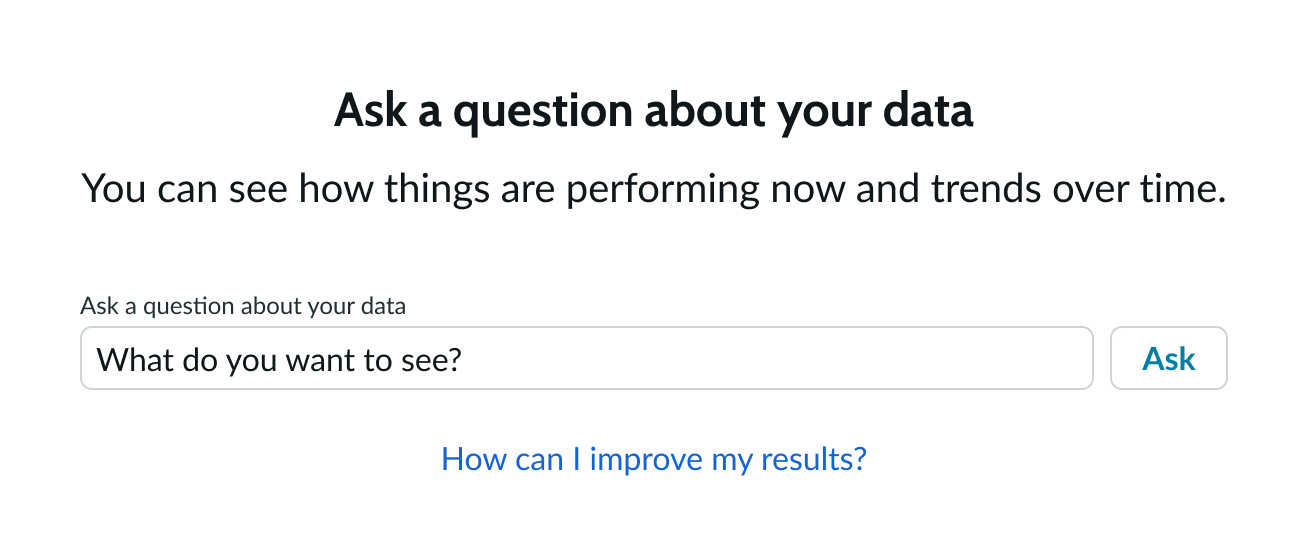View tips via "How can I improve my results?"
Screen dimensions: 1308x556
(653, 459)
